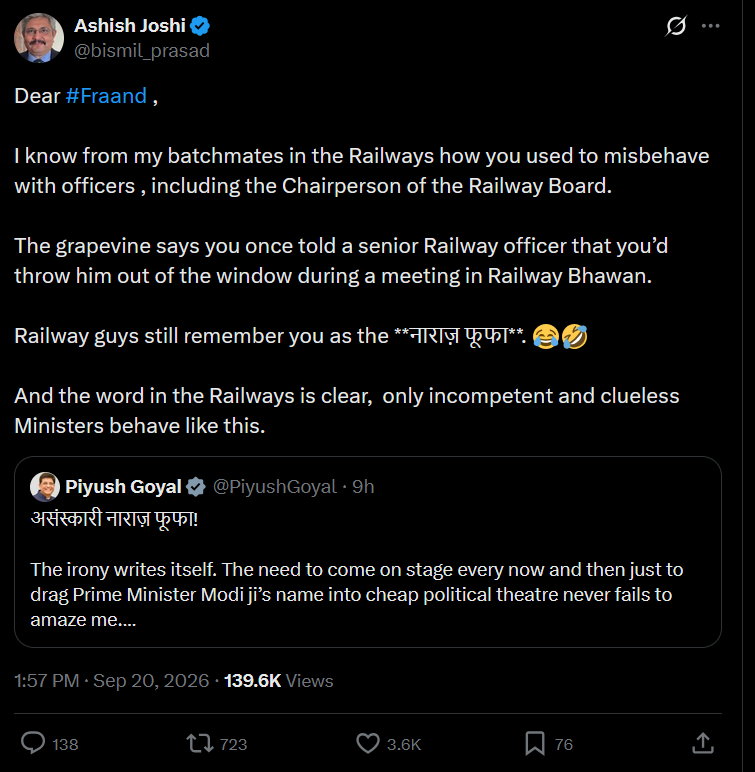Click the Grok slashed-circle icon
755x772 pixels.
676,26
